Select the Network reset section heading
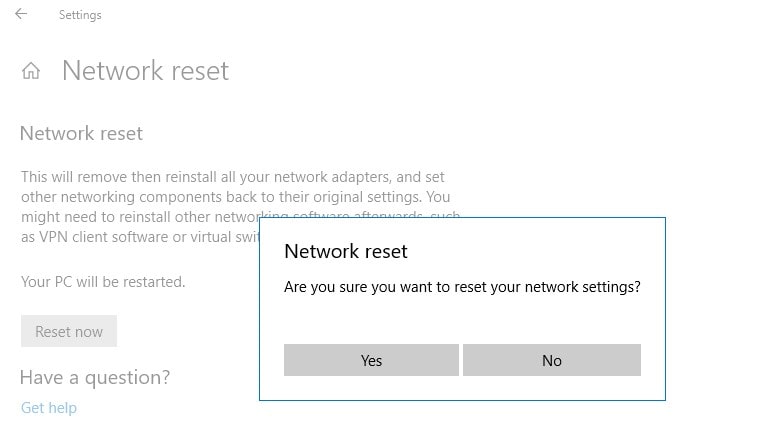 pyautogui.click(x=81, y=133)
